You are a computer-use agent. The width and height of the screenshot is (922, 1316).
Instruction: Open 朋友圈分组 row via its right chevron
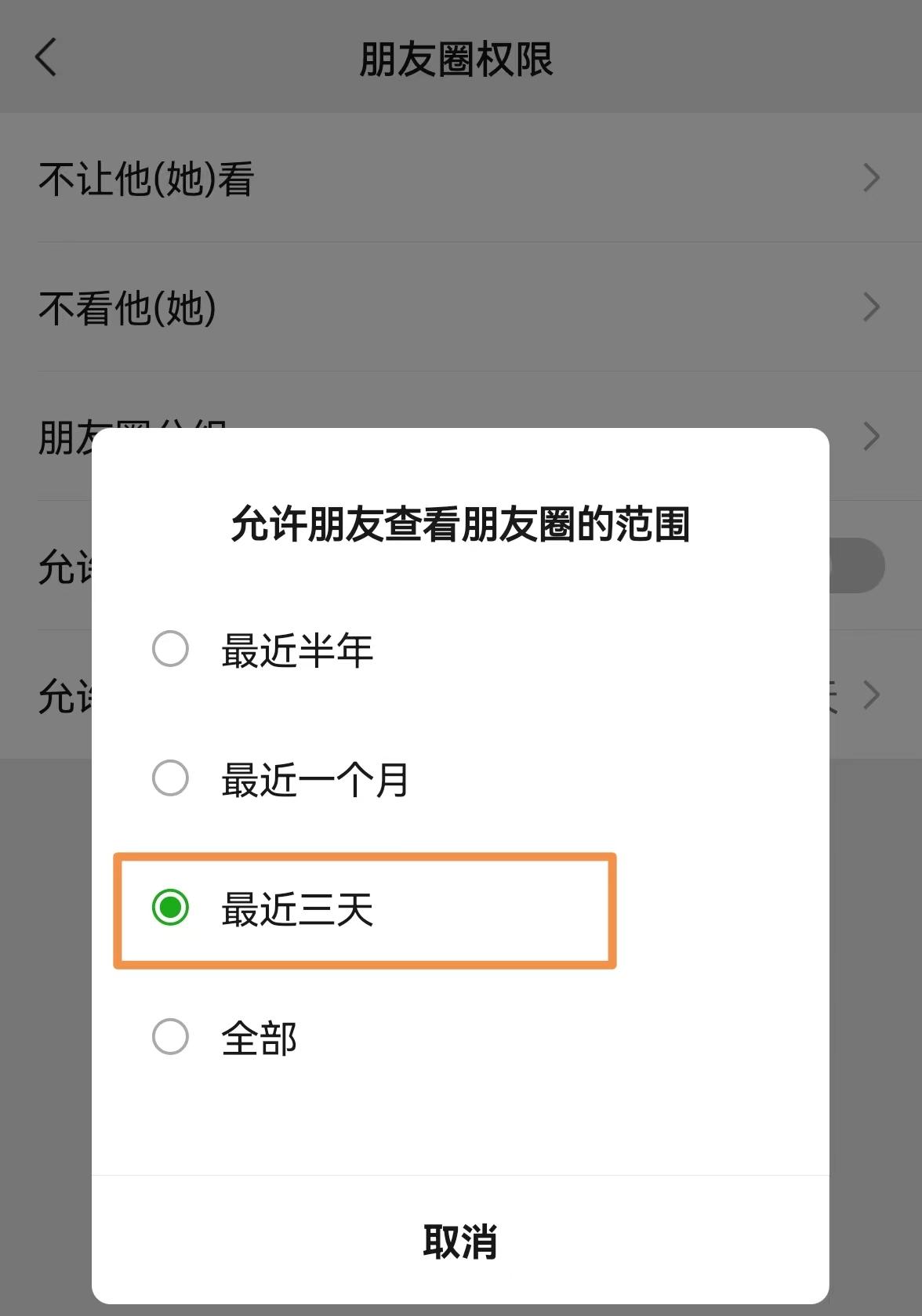tap(870, 437)
